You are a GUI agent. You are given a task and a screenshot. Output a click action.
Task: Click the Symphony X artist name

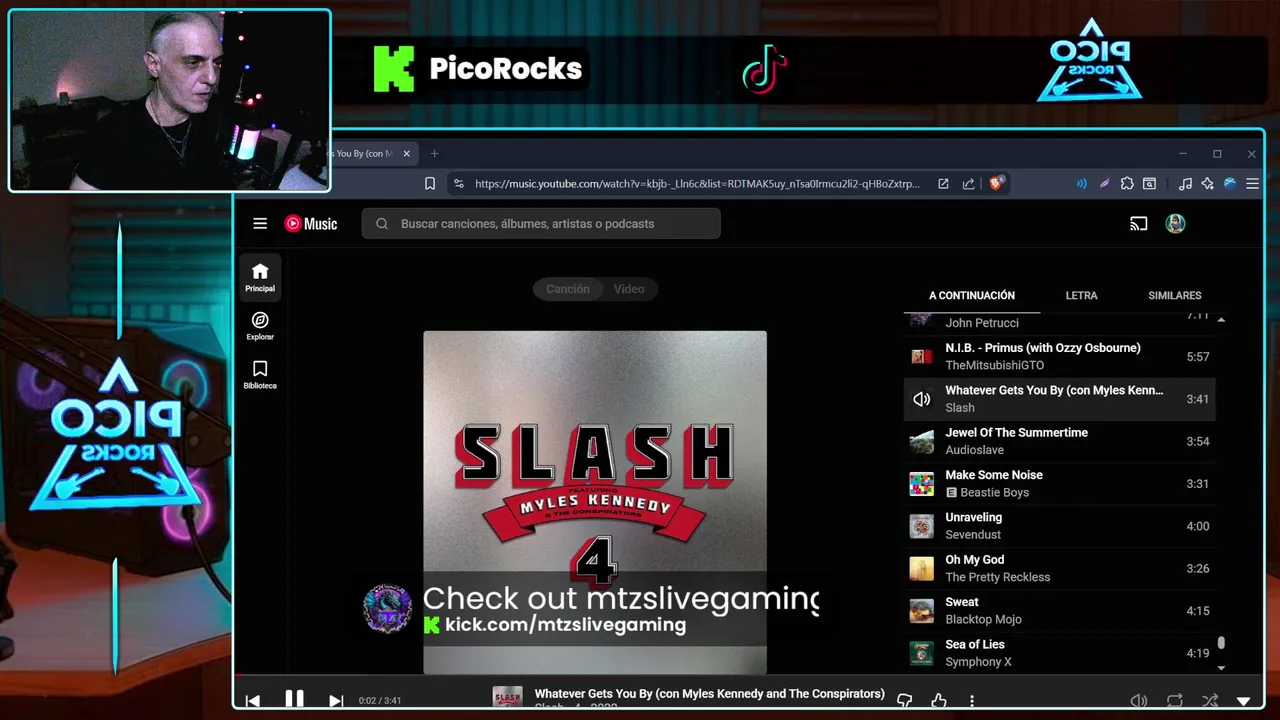click(978, 662)
